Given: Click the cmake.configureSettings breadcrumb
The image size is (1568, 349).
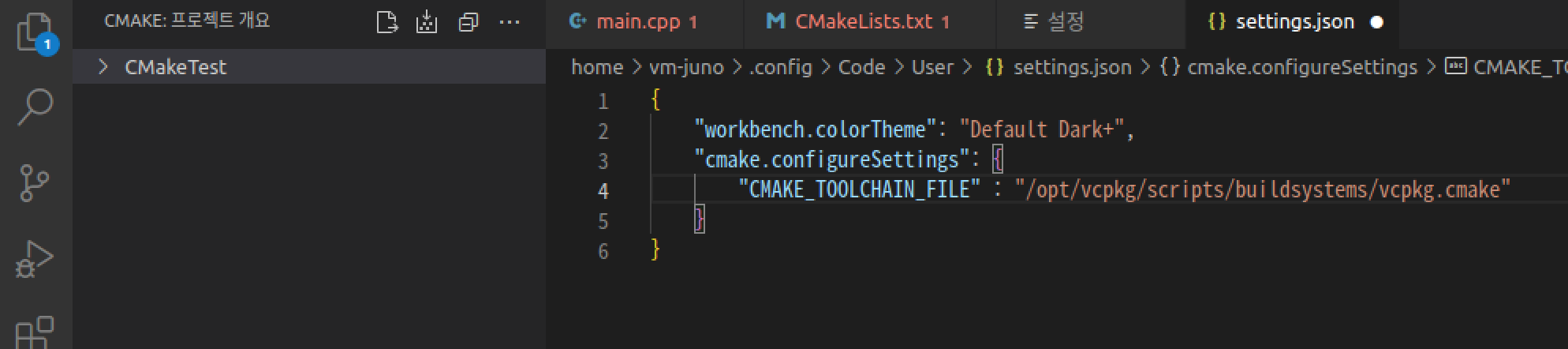Looking at the screenshot, I should coord(1302,67).
